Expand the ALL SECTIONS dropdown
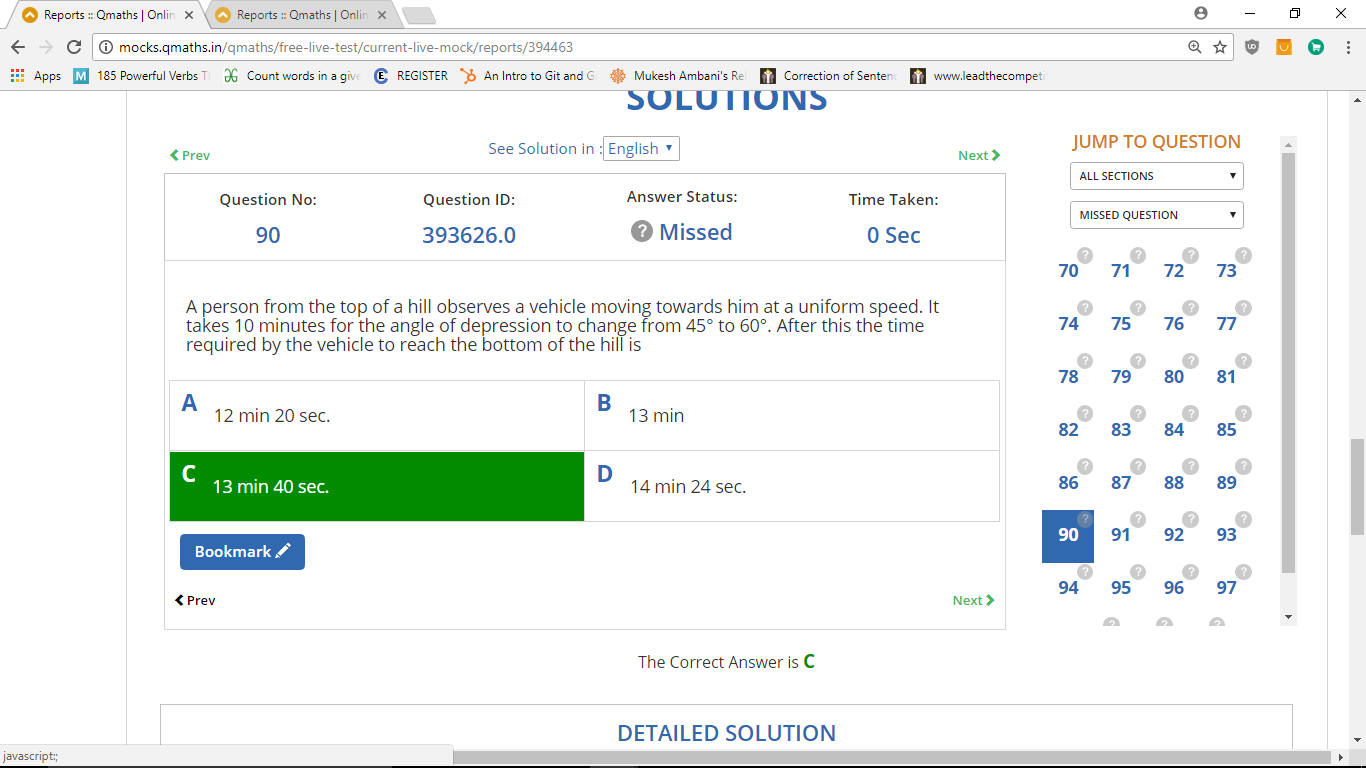The width and height of the screenshot is (1366, 768). click(x=1156, y=176)
